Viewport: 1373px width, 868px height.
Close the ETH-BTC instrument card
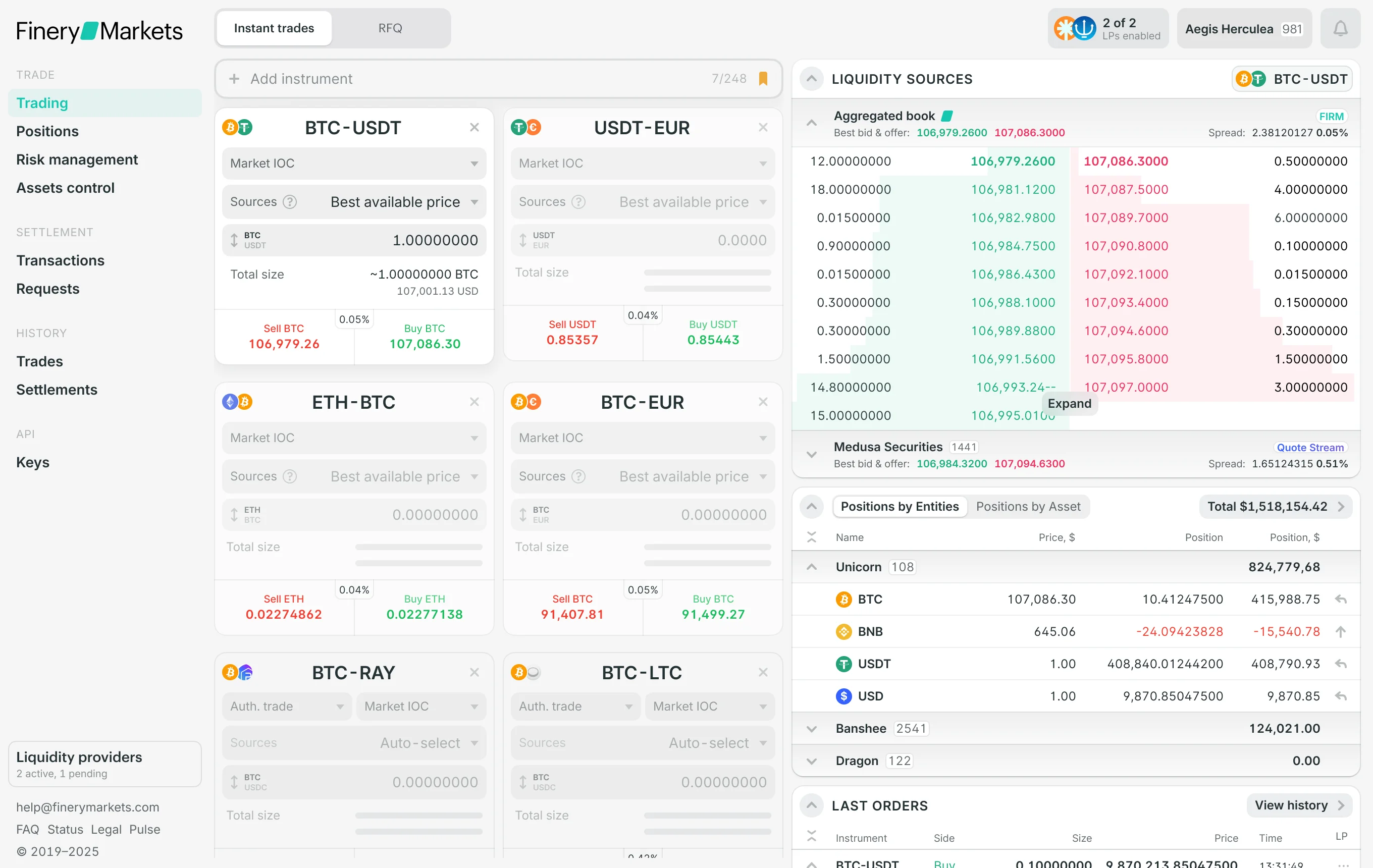click(474, 402)
